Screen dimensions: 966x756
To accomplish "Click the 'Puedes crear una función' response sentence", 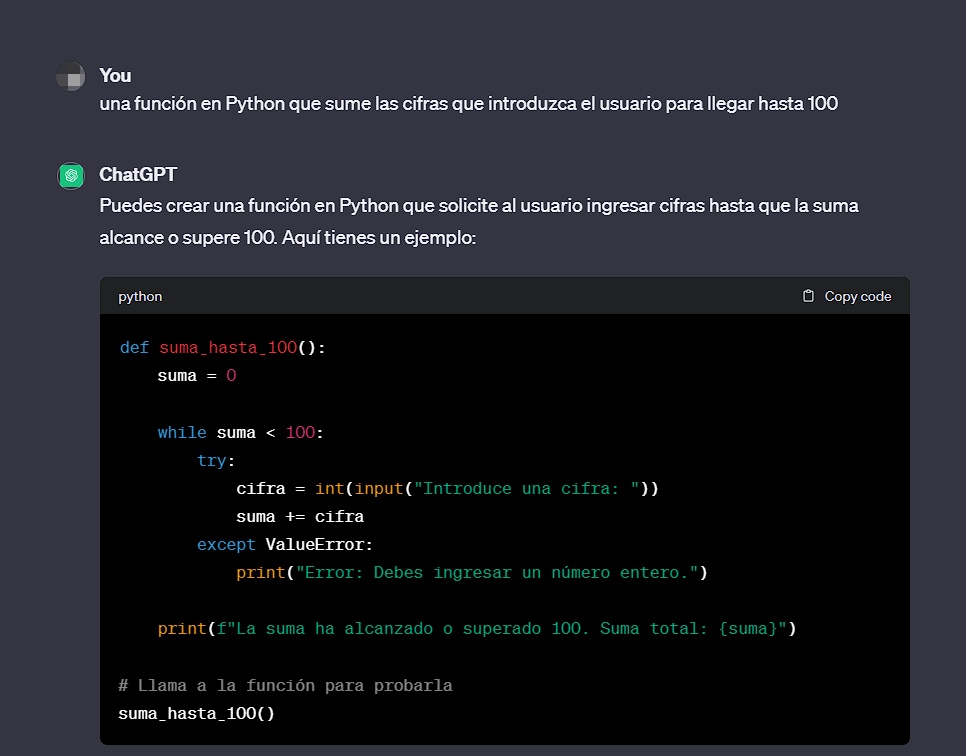I will [x=479, y=221].
